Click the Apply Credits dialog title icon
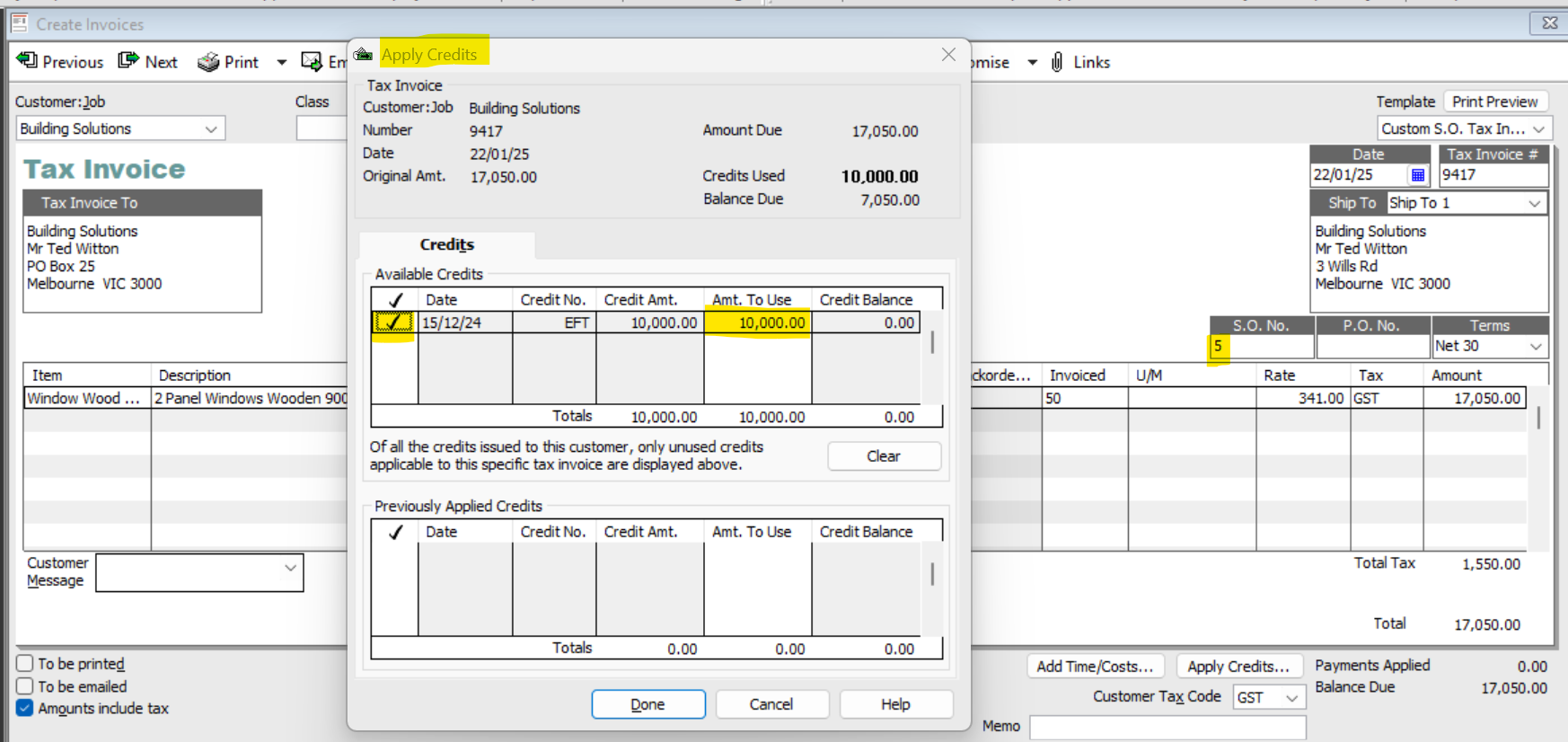Viewport: 1568px width, 742px height. point(364,55)
